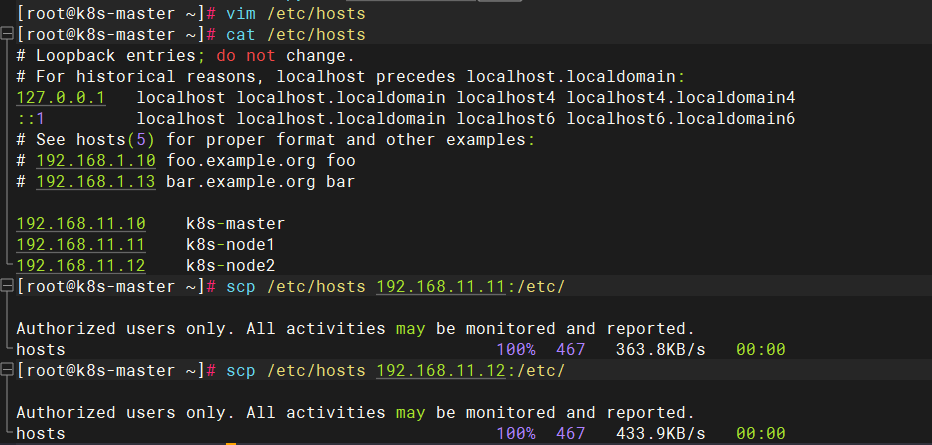The width and height of the screenshot is (932, 445).
Task: Click the 'k8s-node1' hostname
Action: [231, 244]
